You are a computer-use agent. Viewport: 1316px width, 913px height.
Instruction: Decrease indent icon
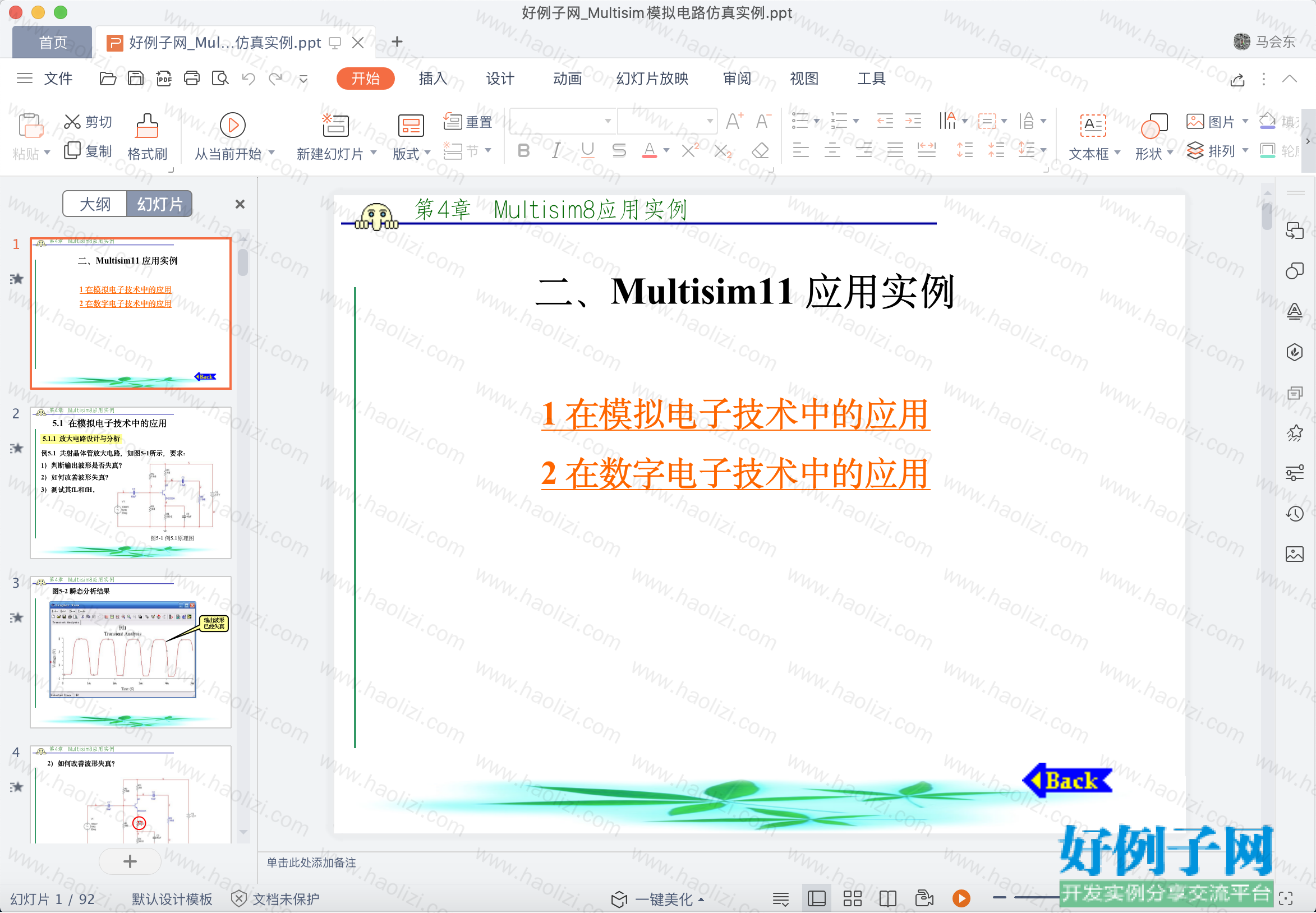tap(885, 121)
